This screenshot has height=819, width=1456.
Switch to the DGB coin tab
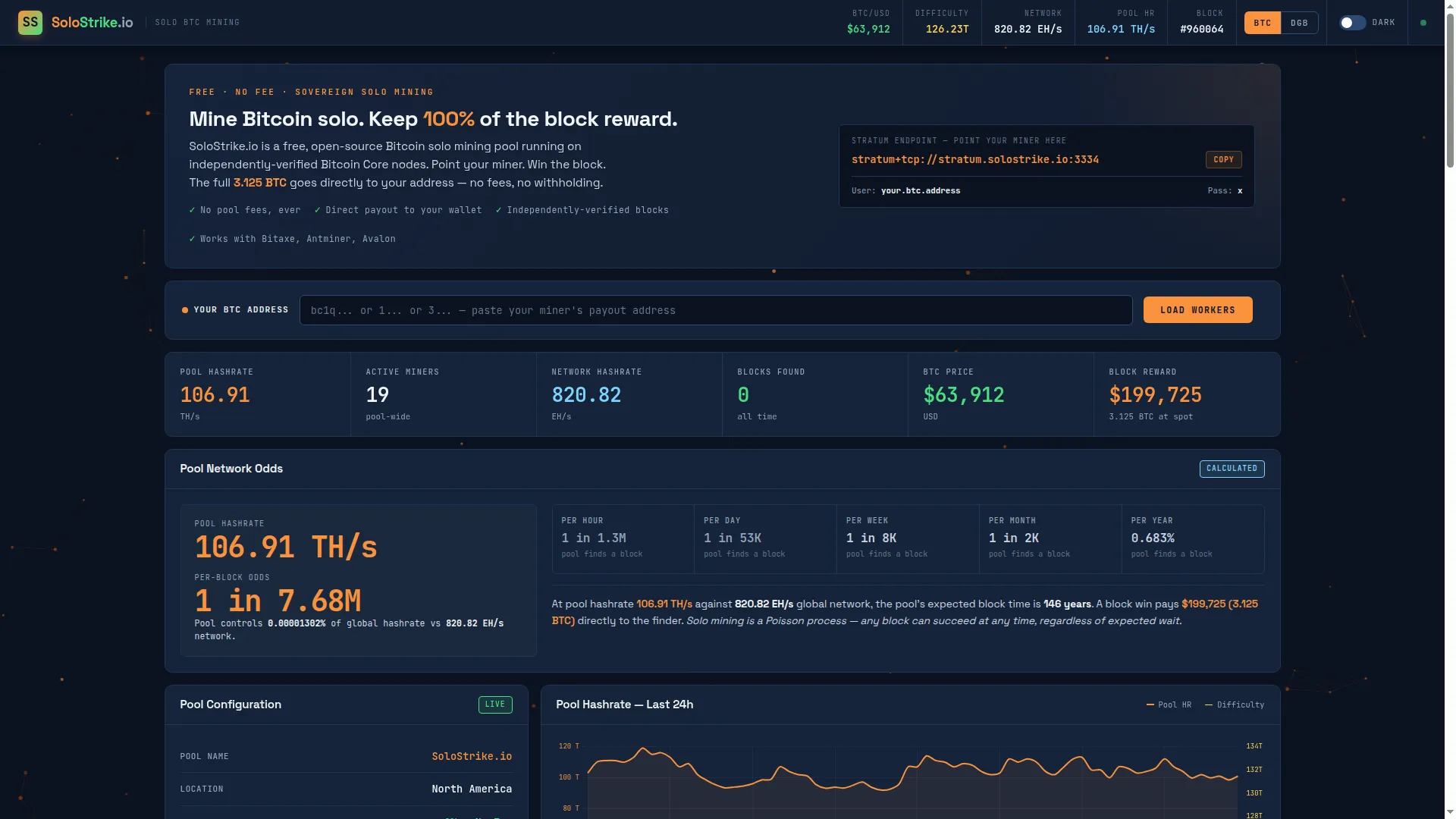tap(1300, 23)
